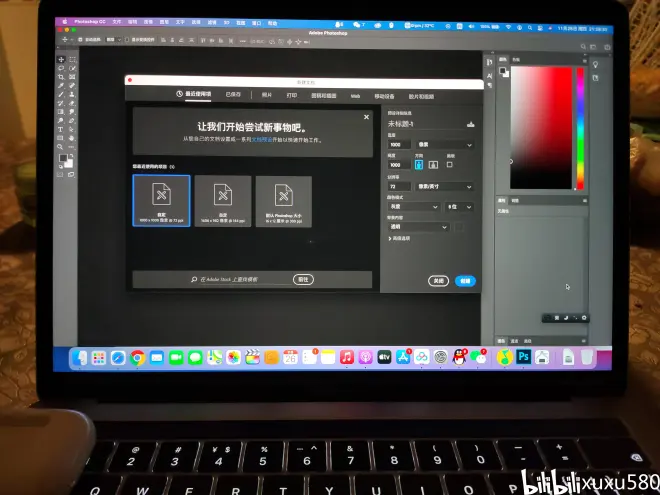Click the rainbow hue slider strip
The height and width of the screenshot is (495, 660).
[580, 128]
